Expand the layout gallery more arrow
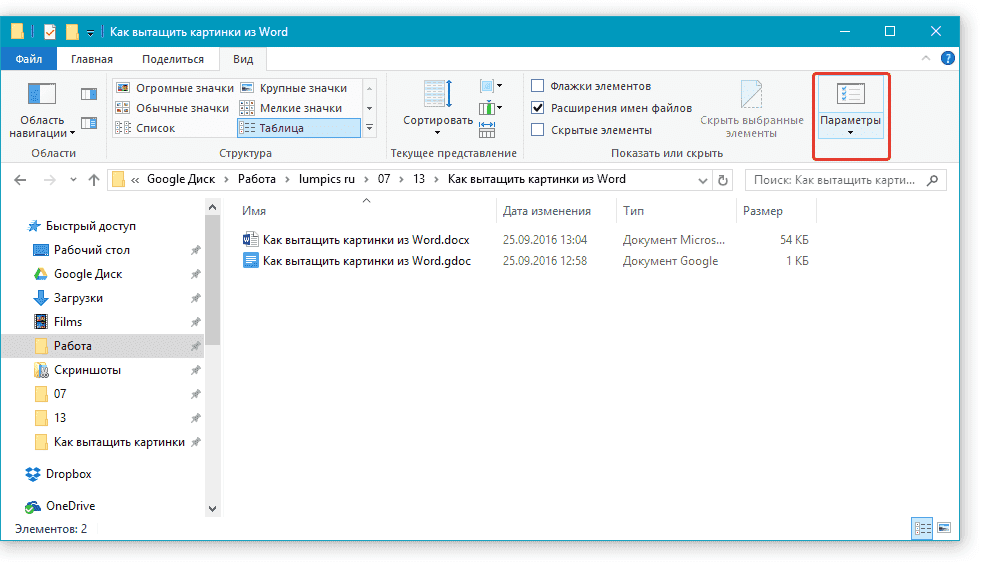This screenshot has height=563, width=981. click(369, 128)
